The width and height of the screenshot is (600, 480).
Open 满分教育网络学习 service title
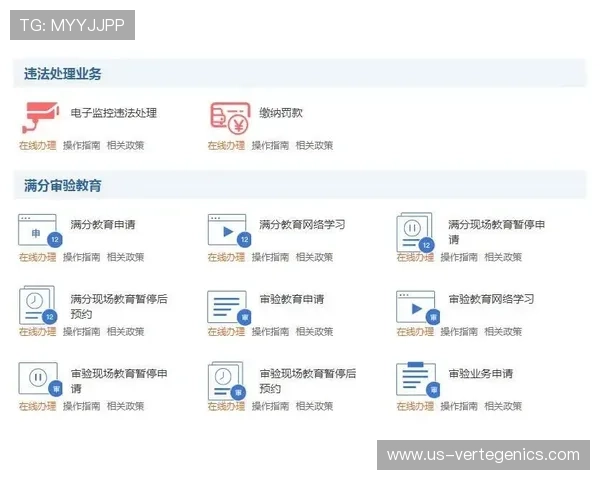(x=302, y=224)
